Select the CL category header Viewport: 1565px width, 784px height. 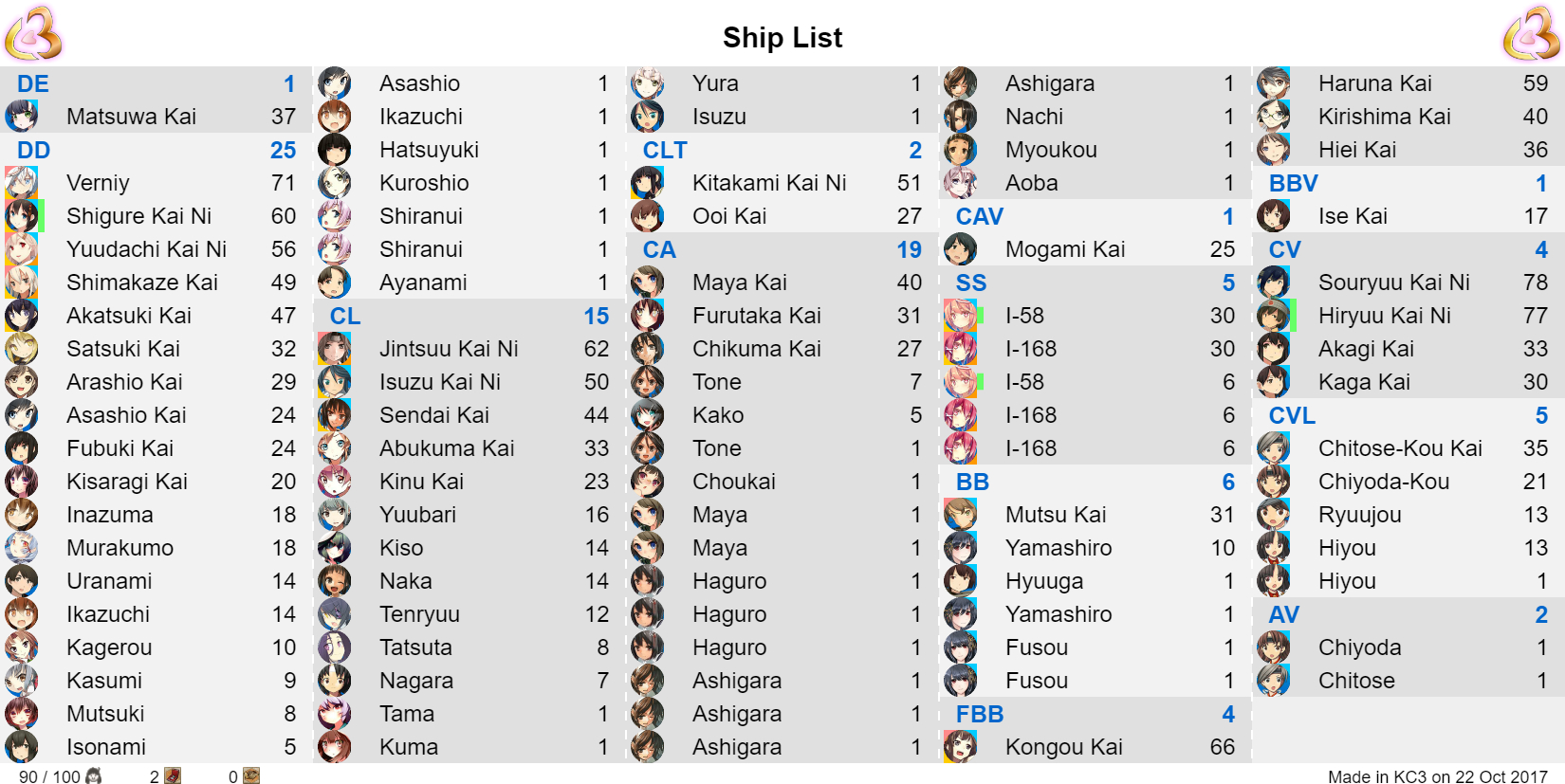469,316
